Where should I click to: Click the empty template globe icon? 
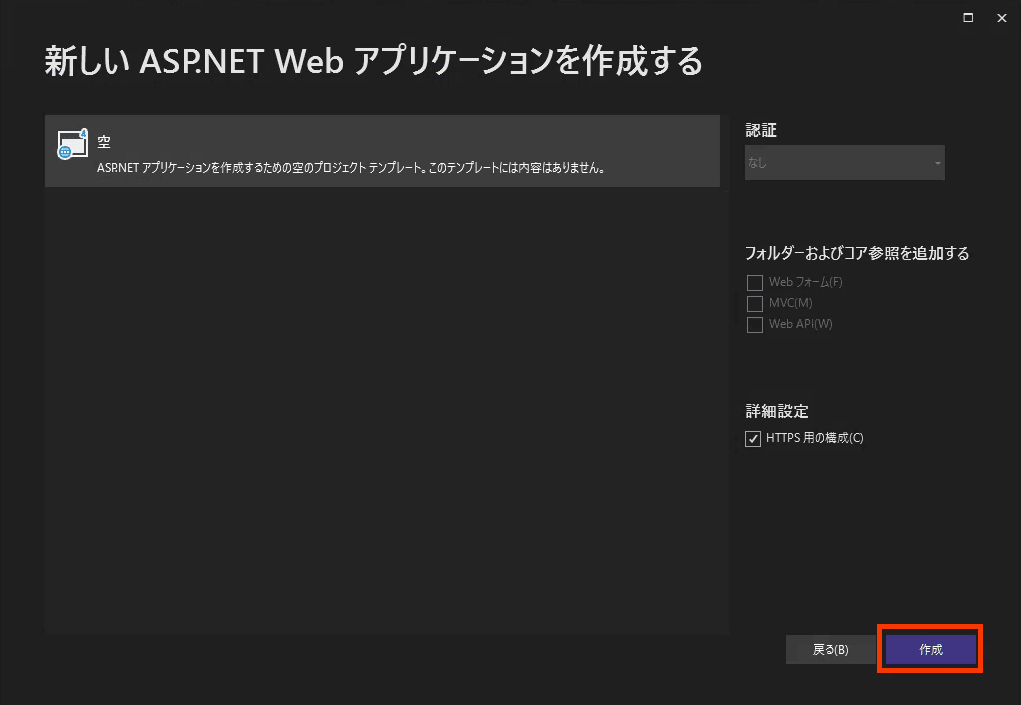tap(72, 144)
